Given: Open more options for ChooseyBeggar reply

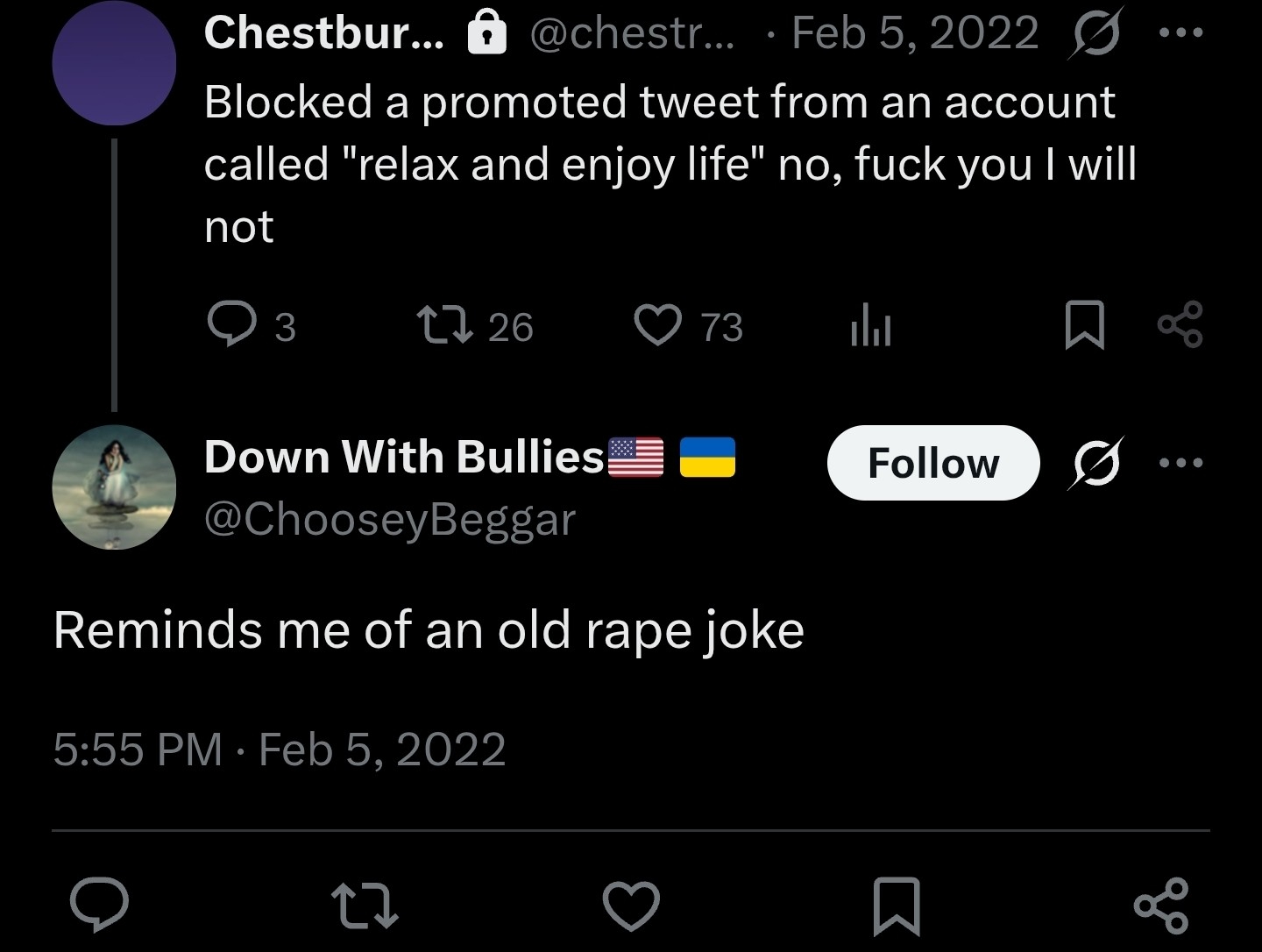Looking at the screenshot, I should click(x=1180, y=463).
